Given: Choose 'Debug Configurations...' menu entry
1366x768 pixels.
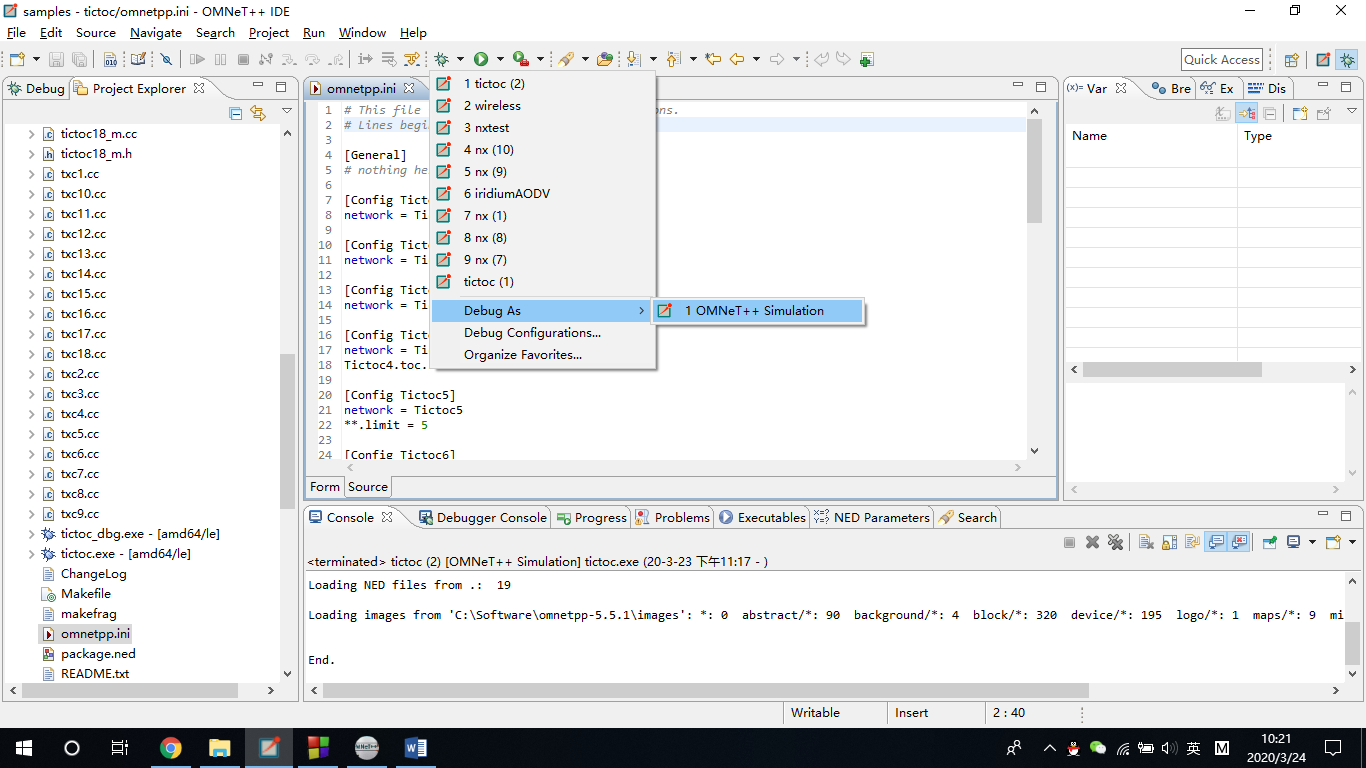Looking at the screenshot, I should click(543, 333).
